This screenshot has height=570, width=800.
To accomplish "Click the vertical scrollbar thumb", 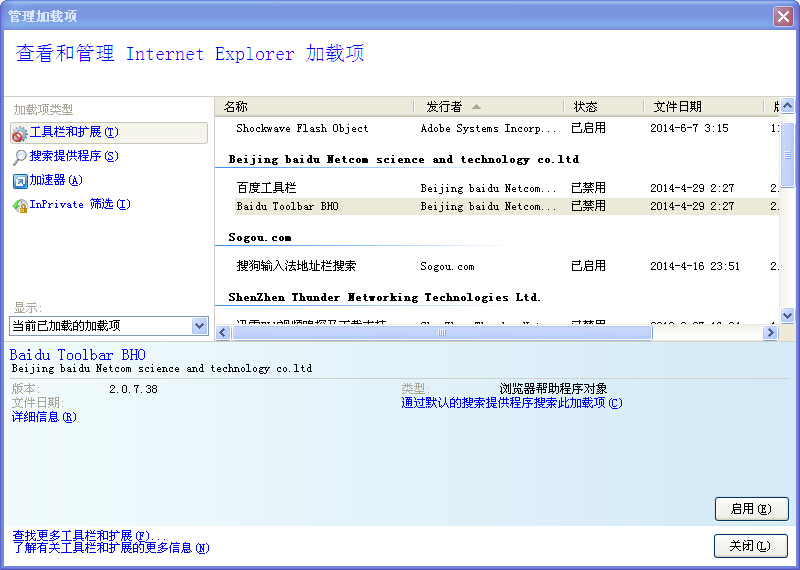I will [x=787, y=155].
